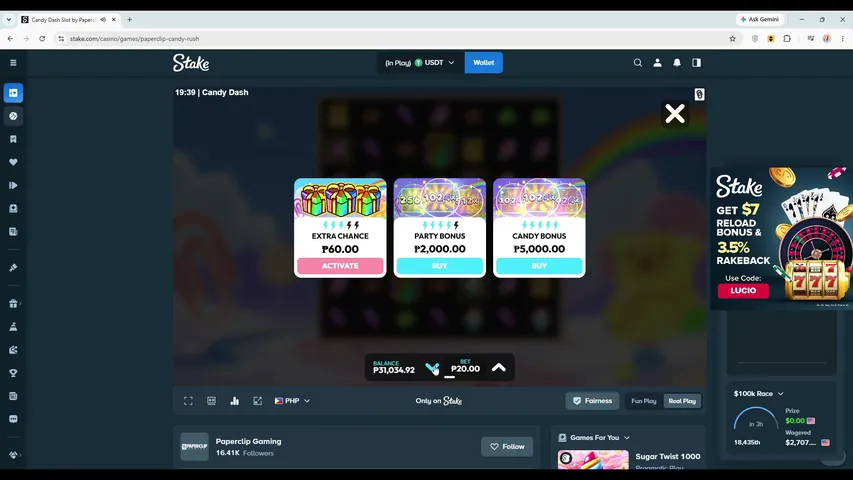Open the user profile icon
Screen dimensions: 853x480
tap(657, 63)
